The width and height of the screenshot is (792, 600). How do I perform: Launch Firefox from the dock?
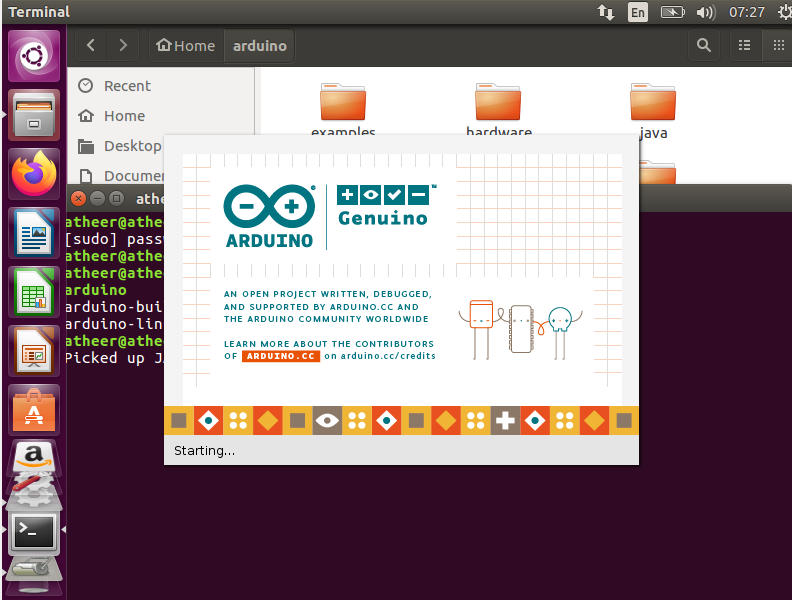click(34, 174)
